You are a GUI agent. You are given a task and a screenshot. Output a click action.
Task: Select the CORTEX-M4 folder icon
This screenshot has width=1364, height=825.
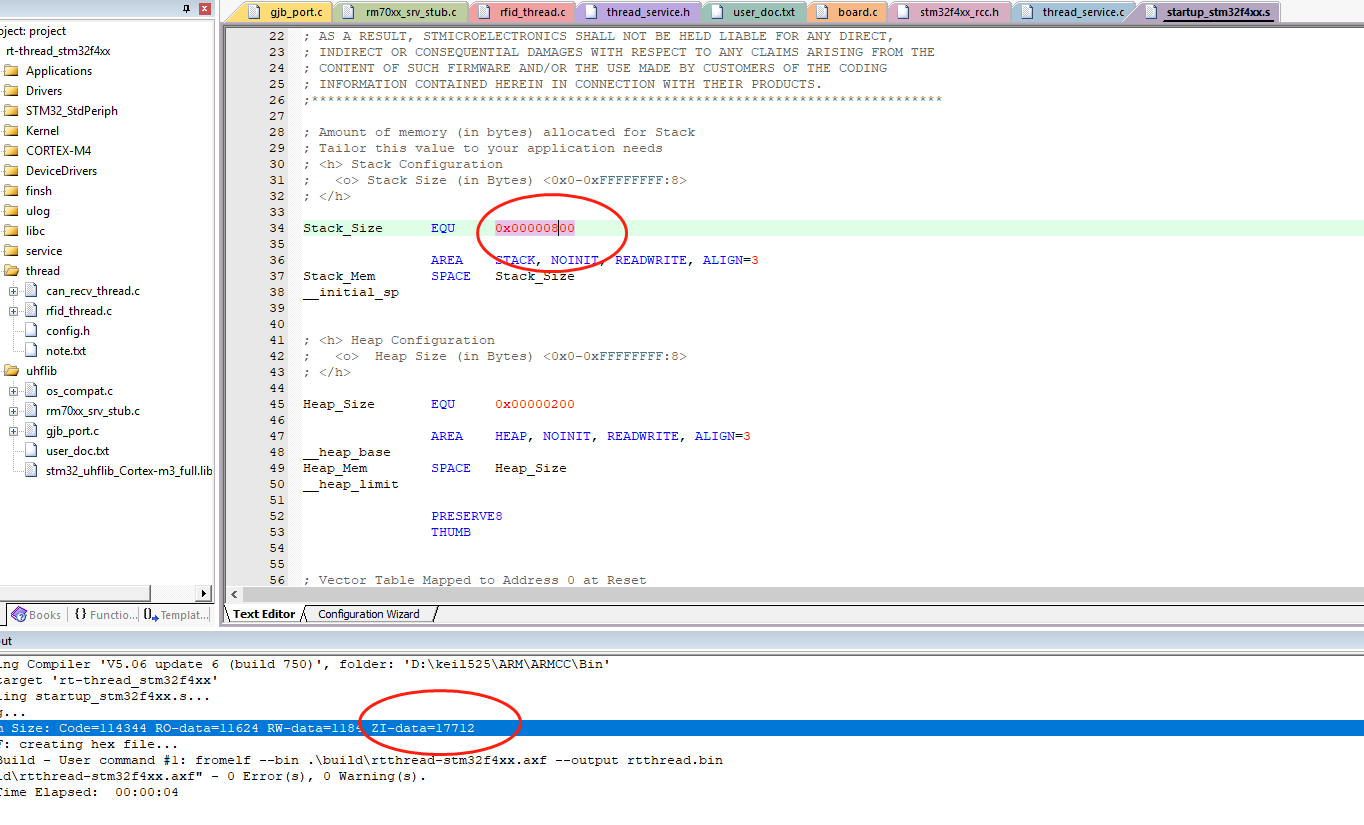[x=11, y=151]
